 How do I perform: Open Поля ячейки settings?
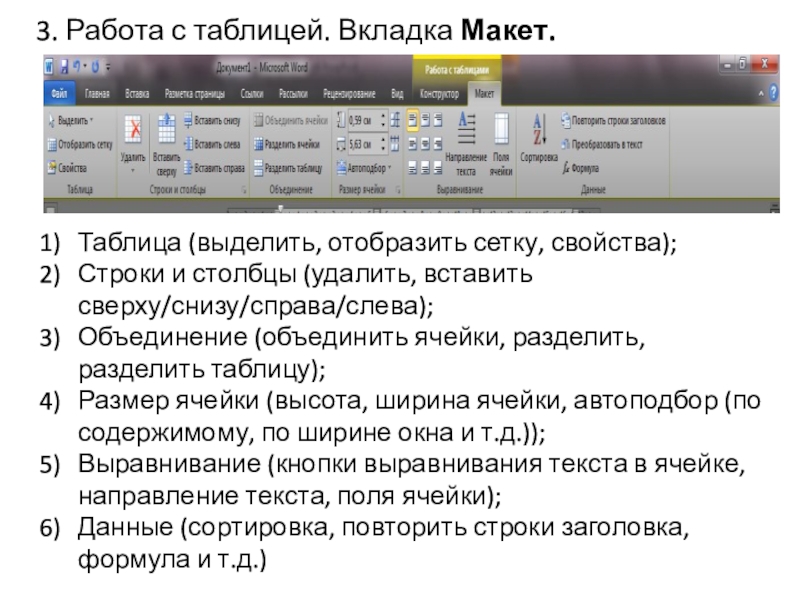[x=501, y=145]
